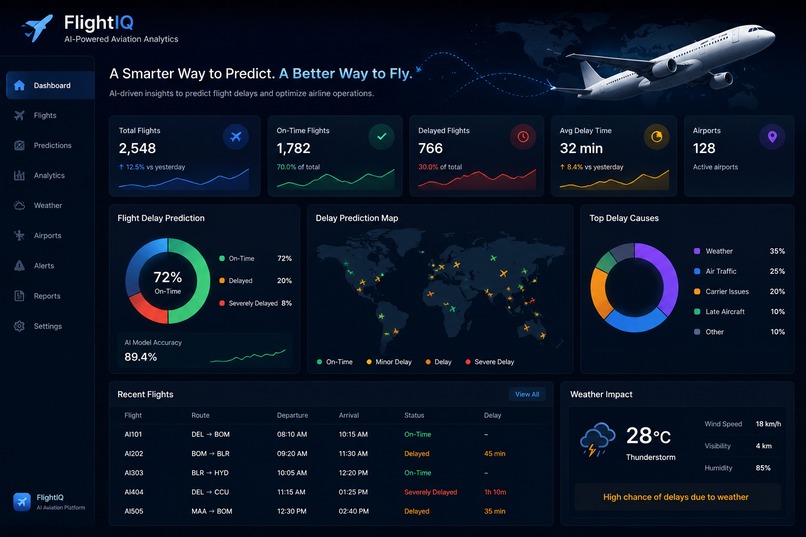Go to the Predictions section
806x537 pixels.
(50, 145)
